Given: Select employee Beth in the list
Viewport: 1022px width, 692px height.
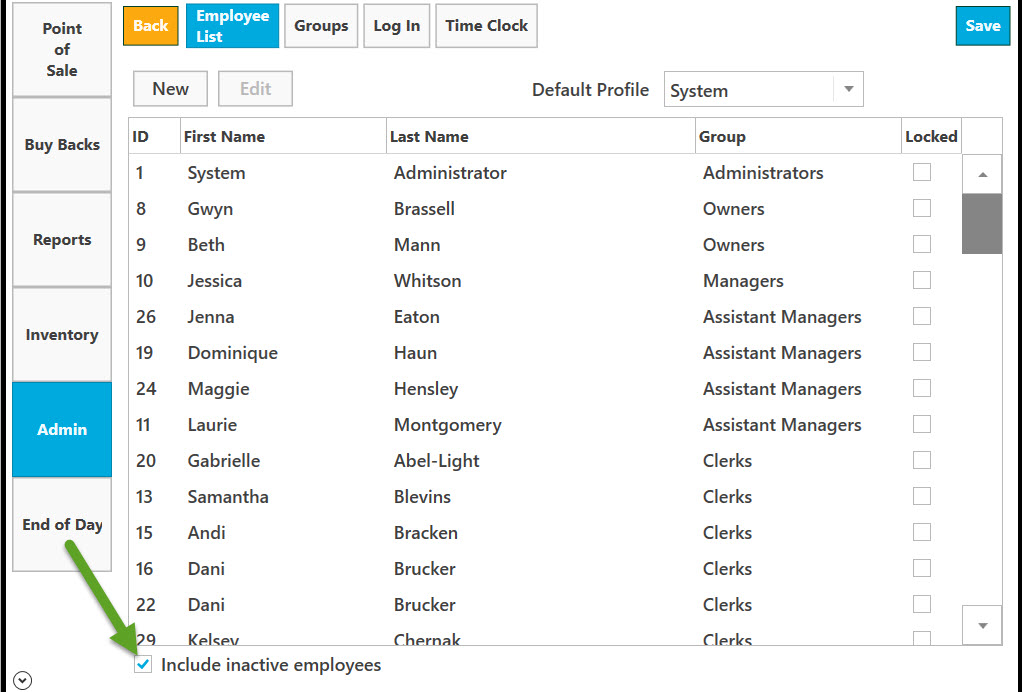Looking at the screenshot, I should pos(206,245).
